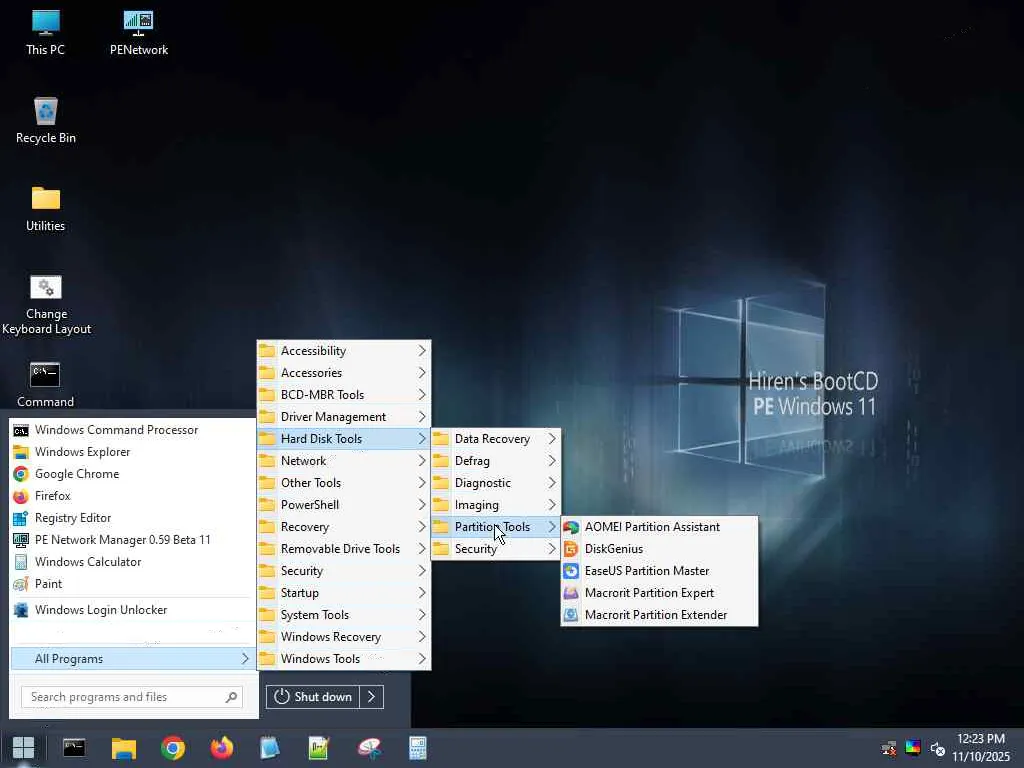Viewport: 1024px width, 768px height.
Task: Open Macrorit Partition Expert
Action: tap(660, 593)
